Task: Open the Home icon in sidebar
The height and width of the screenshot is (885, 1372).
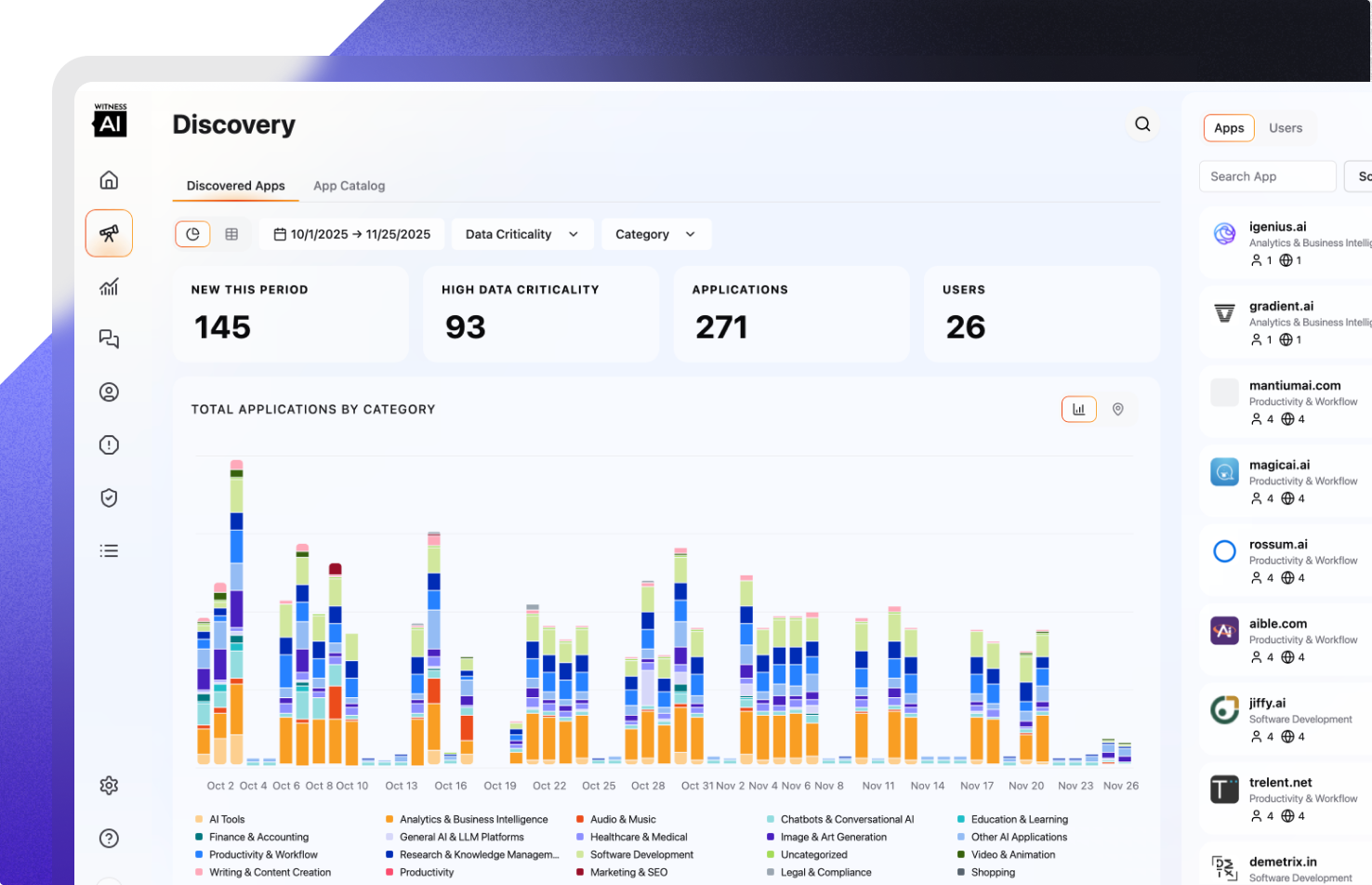Action: (x=109, y=179)
